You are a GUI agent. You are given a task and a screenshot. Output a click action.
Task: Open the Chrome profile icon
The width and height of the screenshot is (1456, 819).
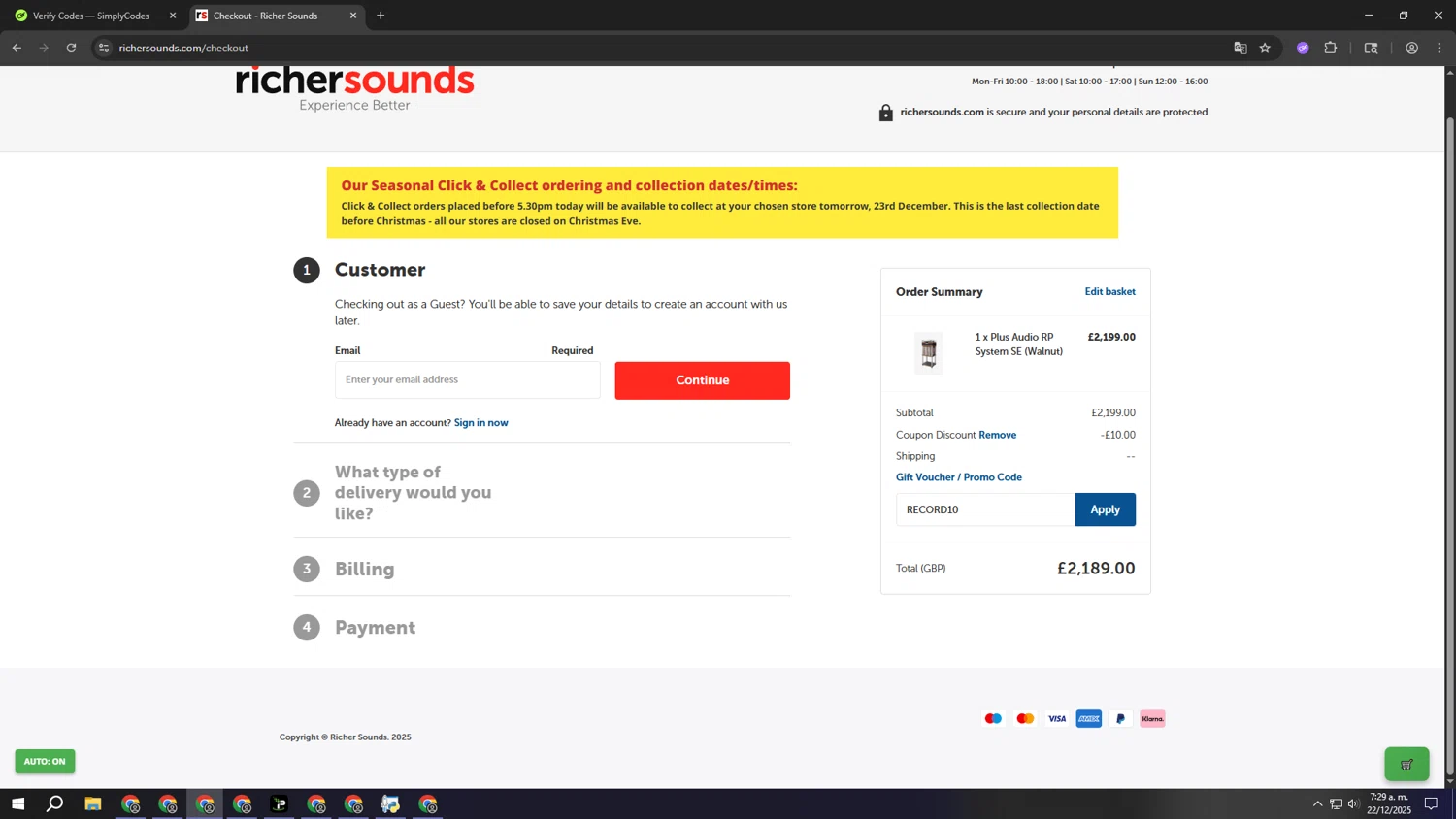(x=1411, y=48)
